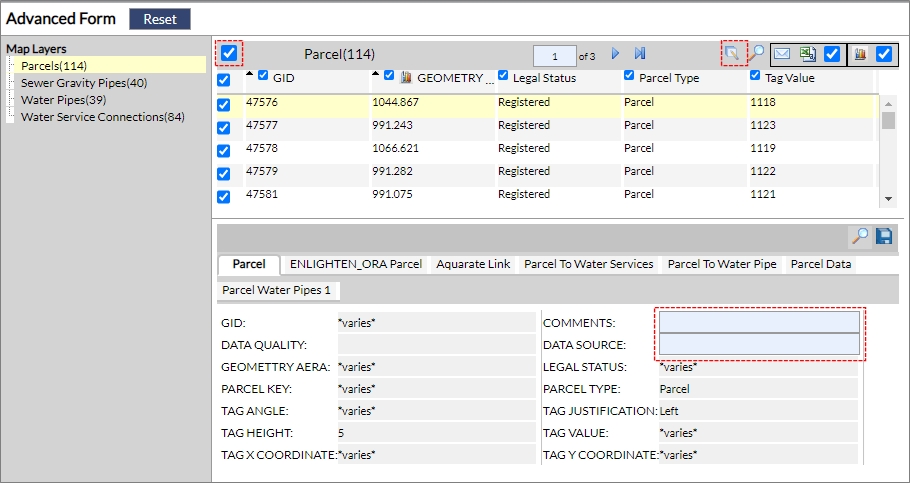Export results with the Excel icon
910x483 pixels.
pyautogui.click(x=807, y=54)
